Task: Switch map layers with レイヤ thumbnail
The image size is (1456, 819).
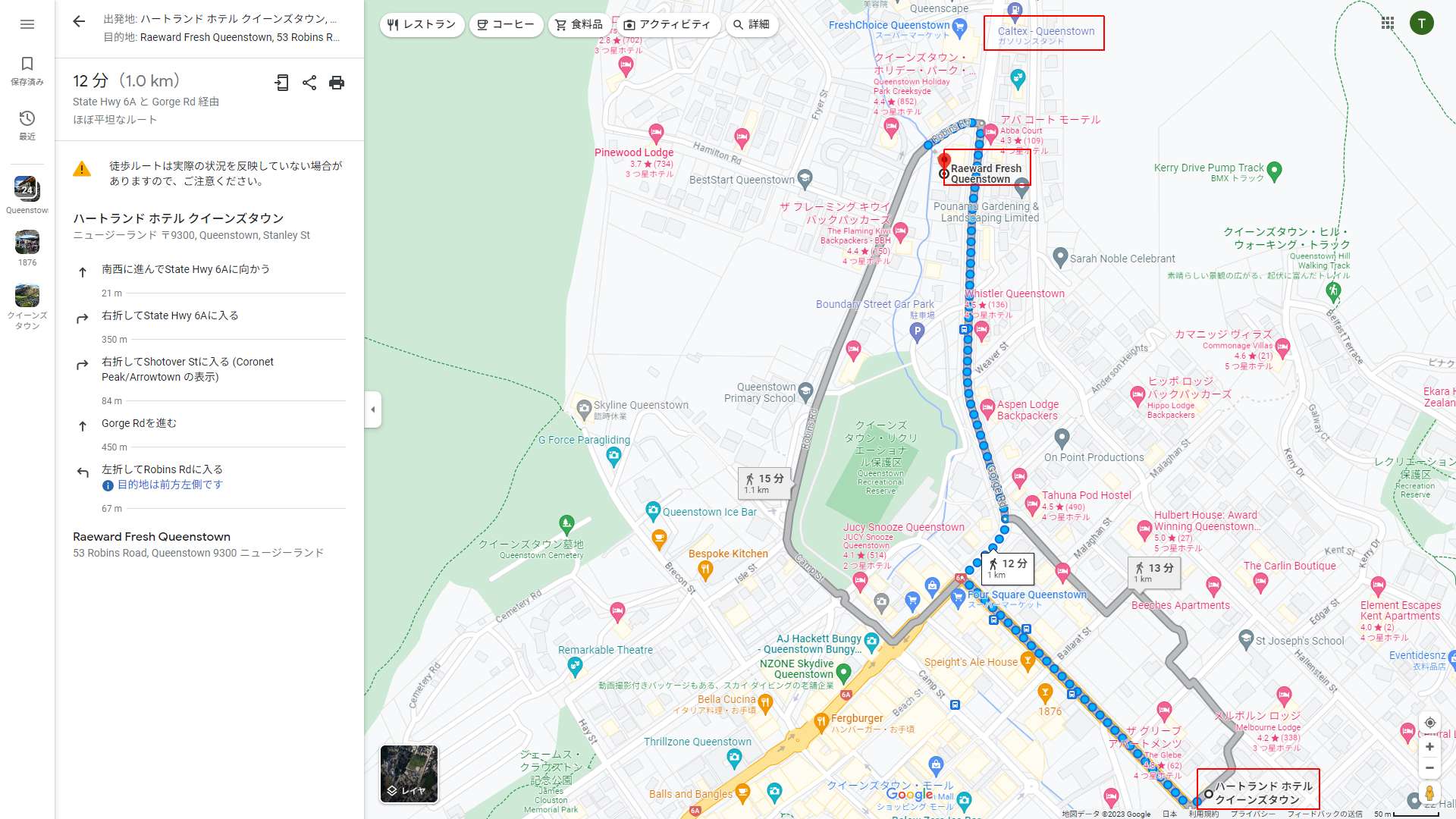Action: [x=409, y=773]
